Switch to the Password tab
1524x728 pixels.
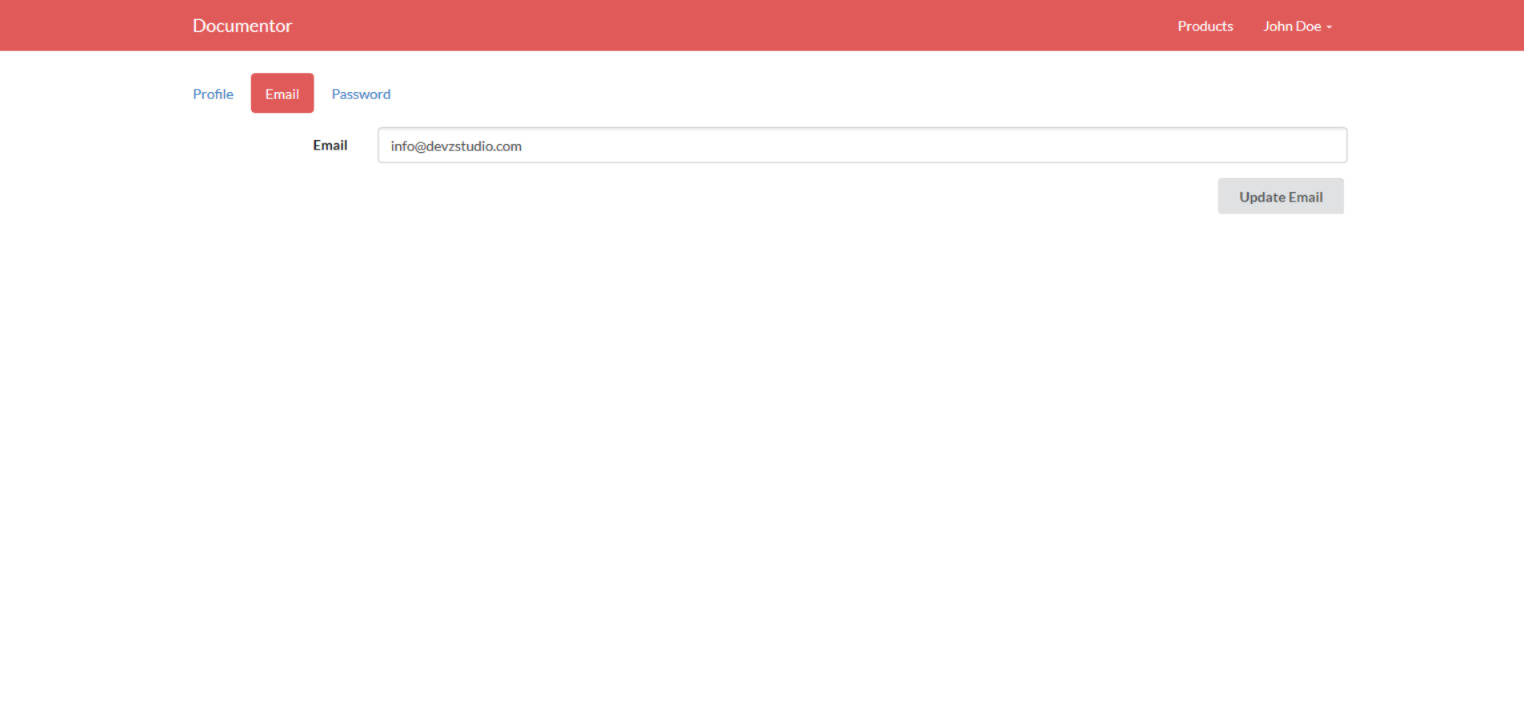361,94
